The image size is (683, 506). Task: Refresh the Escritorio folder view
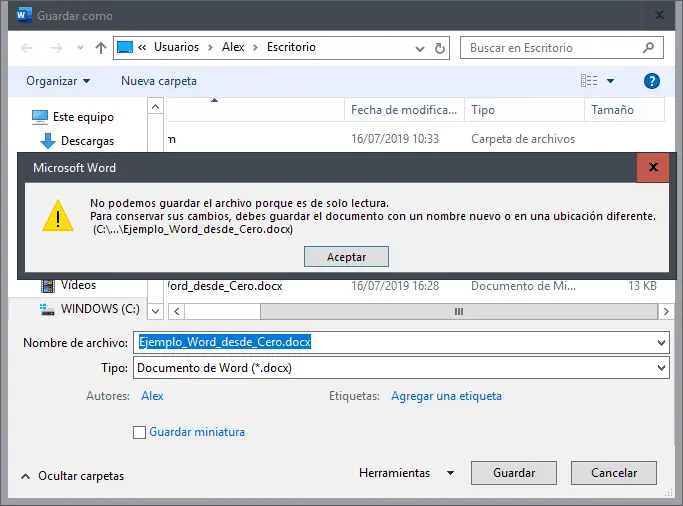pyautogui.click(x=440, y=48)
